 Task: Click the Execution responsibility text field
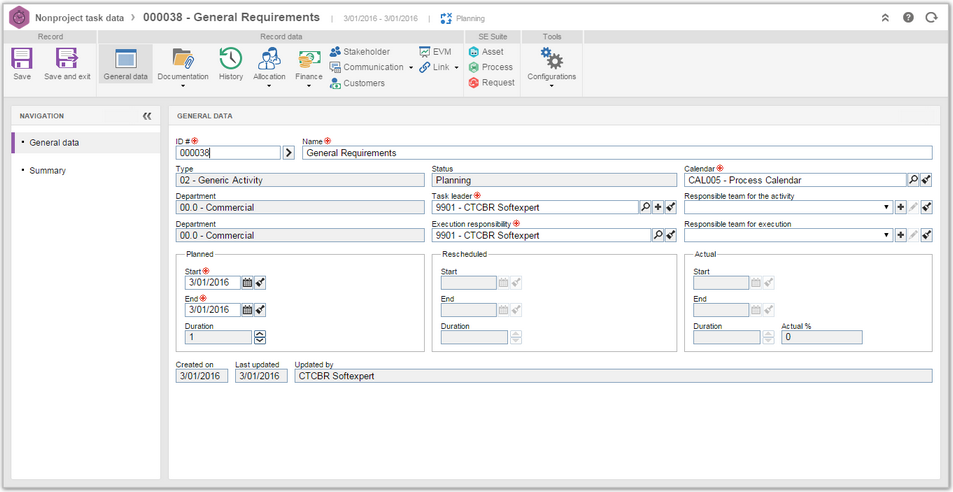[x=541, y=234]
